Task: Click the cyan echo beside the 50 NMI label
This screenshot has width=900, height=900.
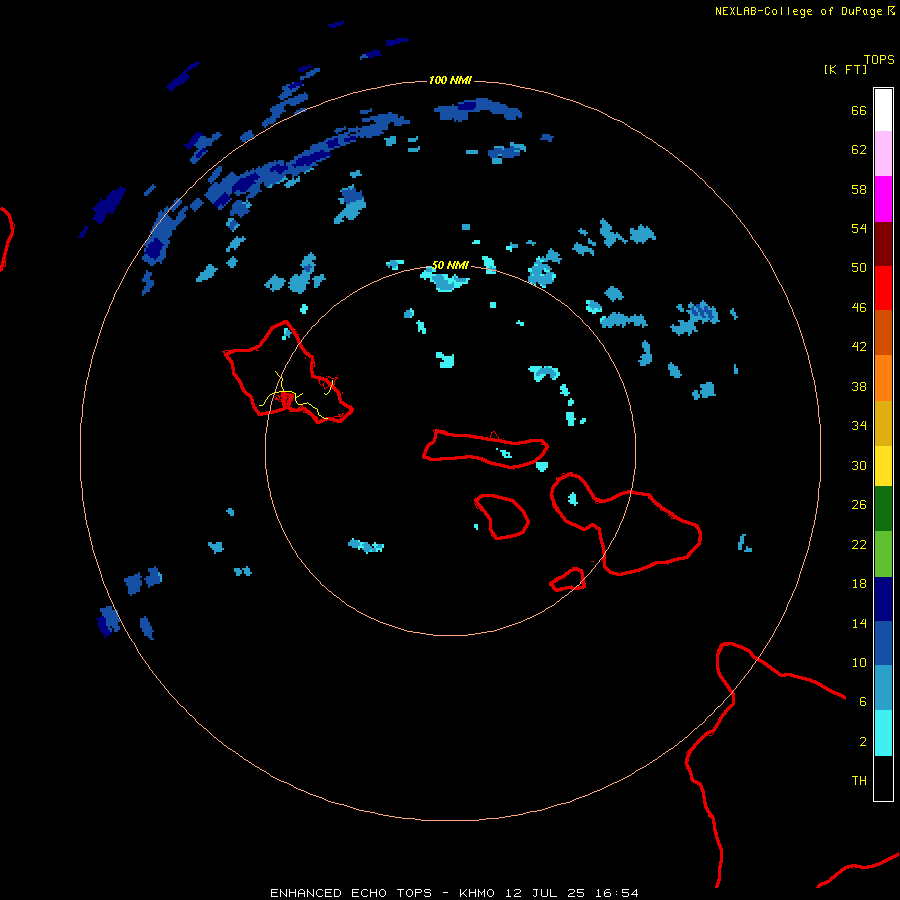Action: (445, 281)
